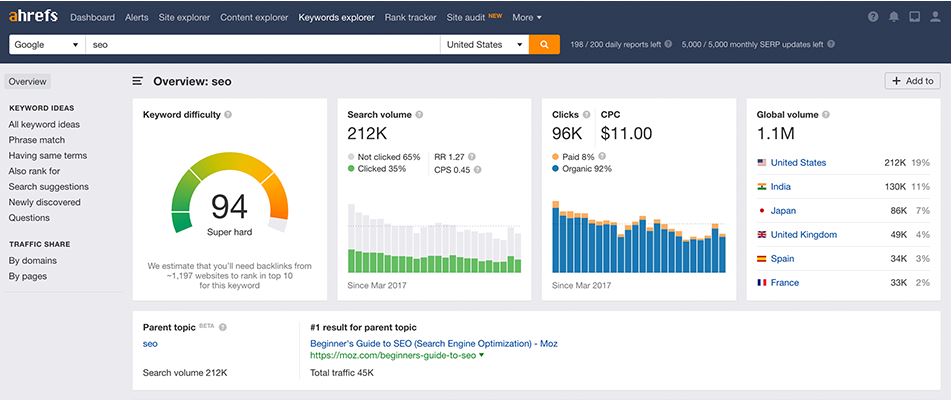The height and width of the screenshot is (400, 952).
Task: Open notifications bell icon
Action: click(894, 17)
